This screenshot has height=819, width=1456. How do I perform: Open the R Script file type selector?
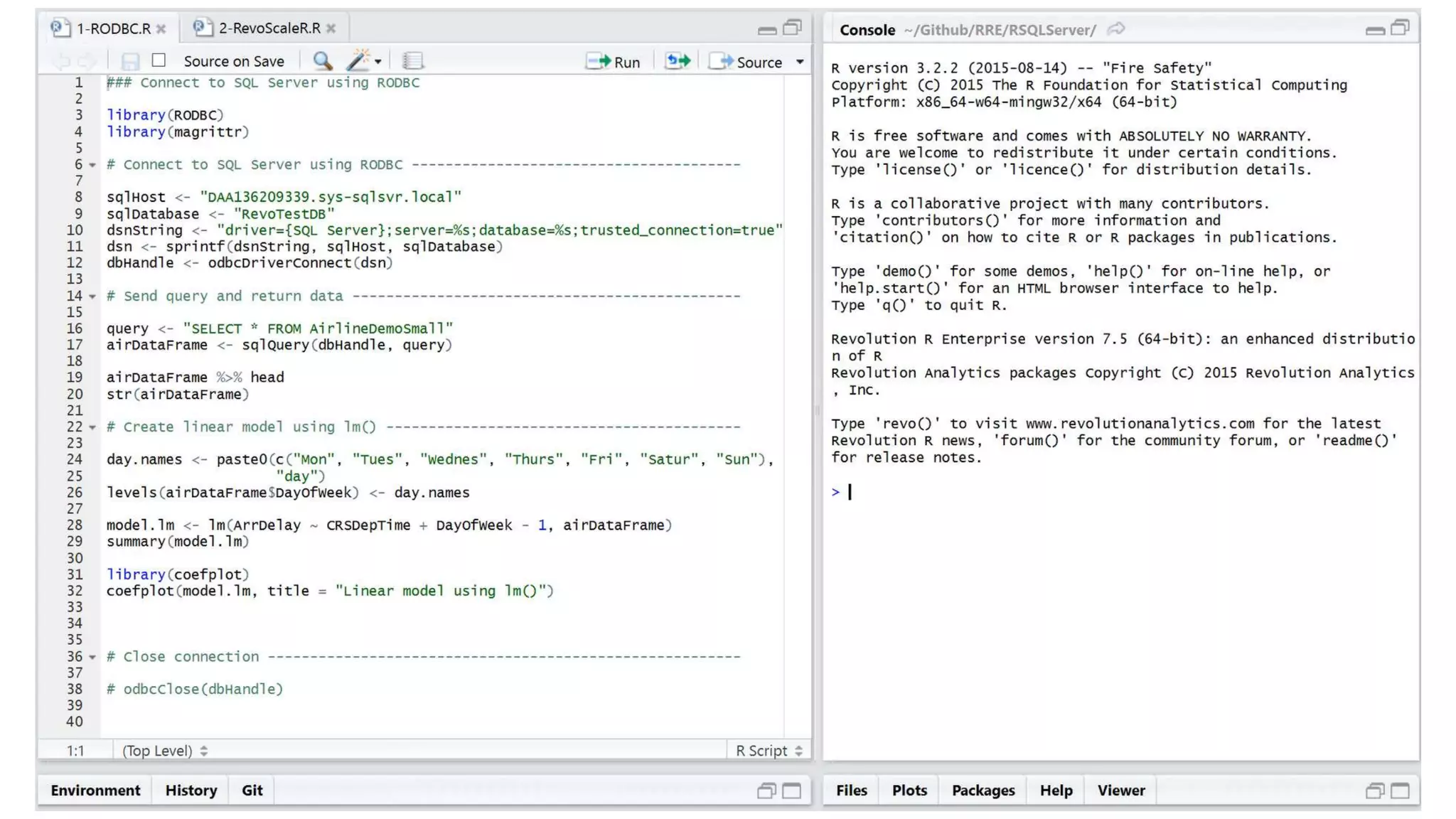(769, 751)
